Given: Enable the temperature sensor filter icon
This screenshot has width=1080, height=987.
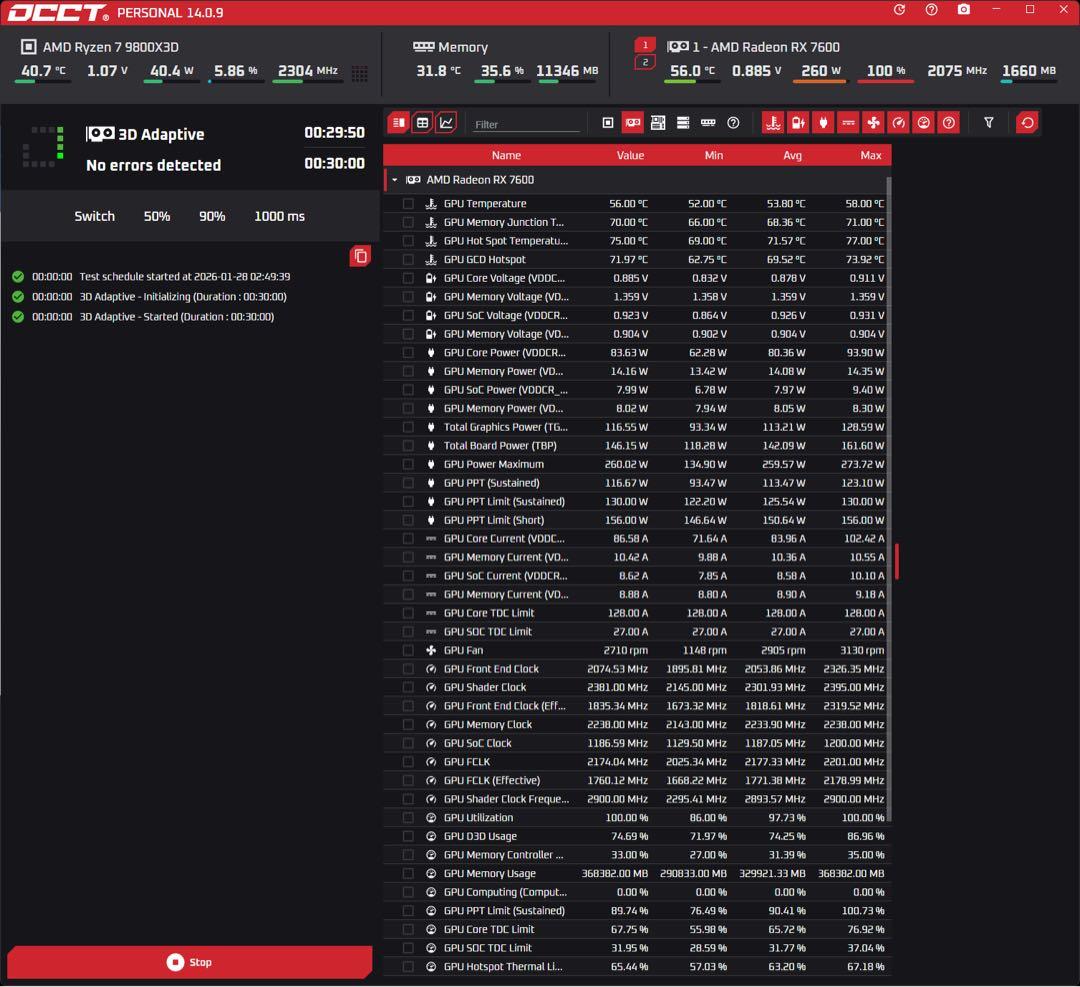Looking at the screenshot, I should pos(772,122).
